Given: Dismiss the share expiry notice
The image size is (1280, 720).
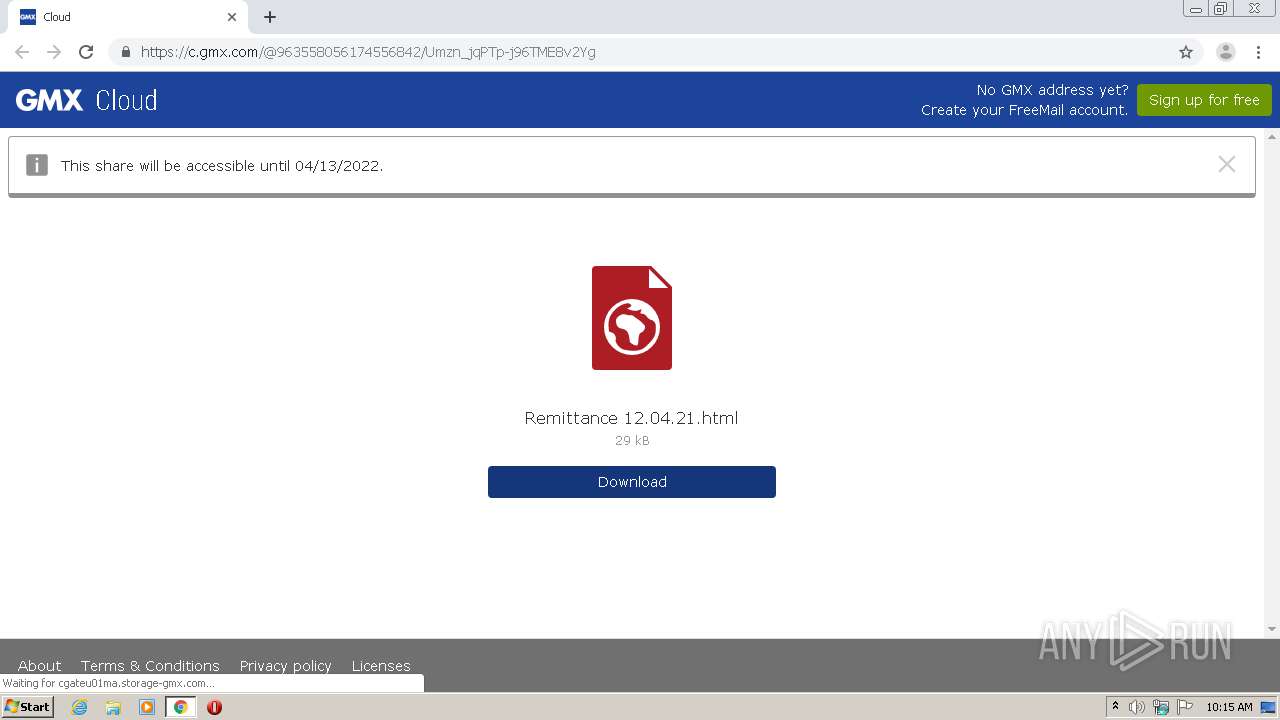Looking at the screenshot, I should click(1227, 164).
